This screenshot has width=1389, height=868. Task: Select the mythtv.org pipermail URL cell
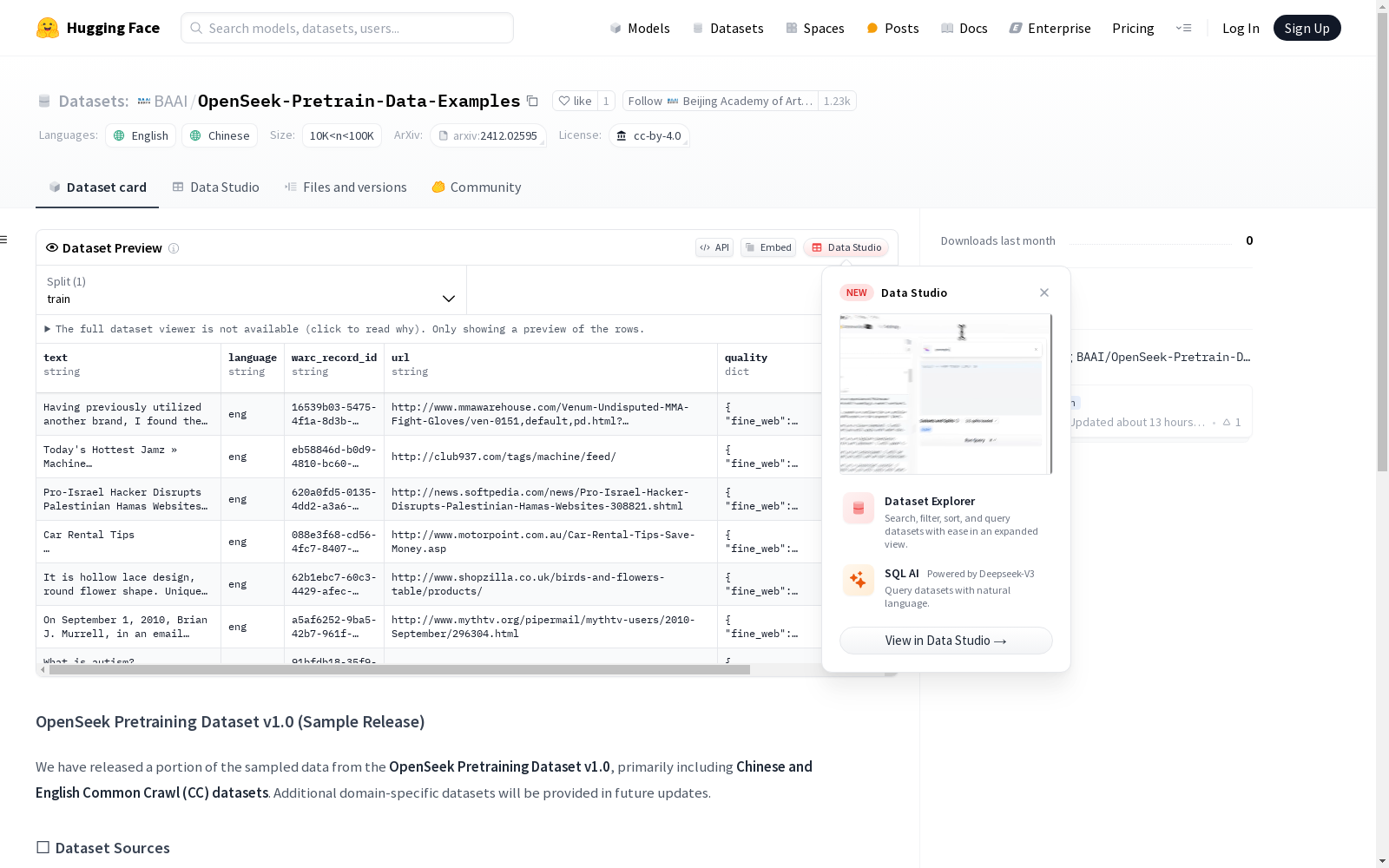pyautogui.click(x=551, y=627)
